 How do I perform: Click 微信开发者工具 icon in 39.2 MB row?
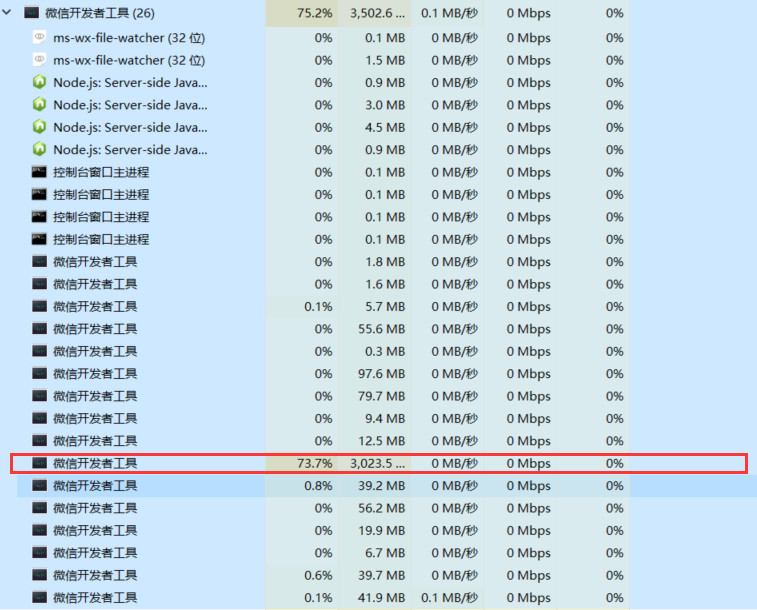click(39, 485)
